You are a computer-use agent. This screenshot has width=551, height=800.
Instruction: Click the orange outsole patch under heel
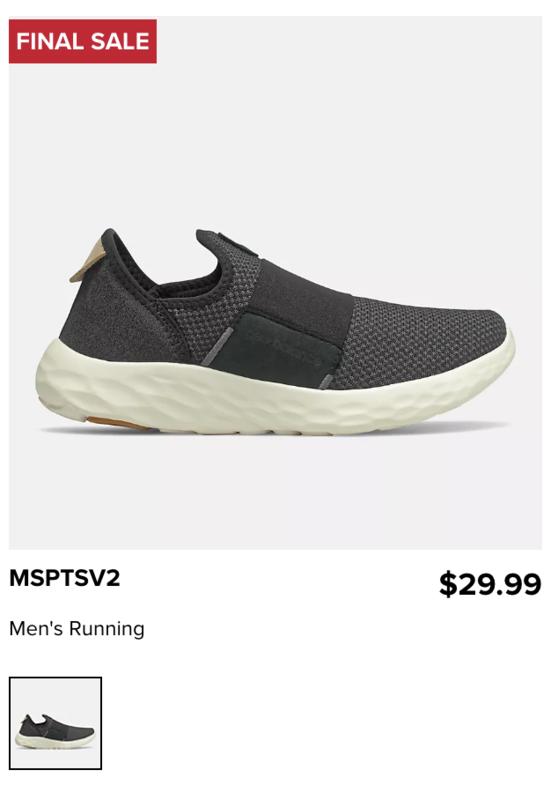coord(117,423)
